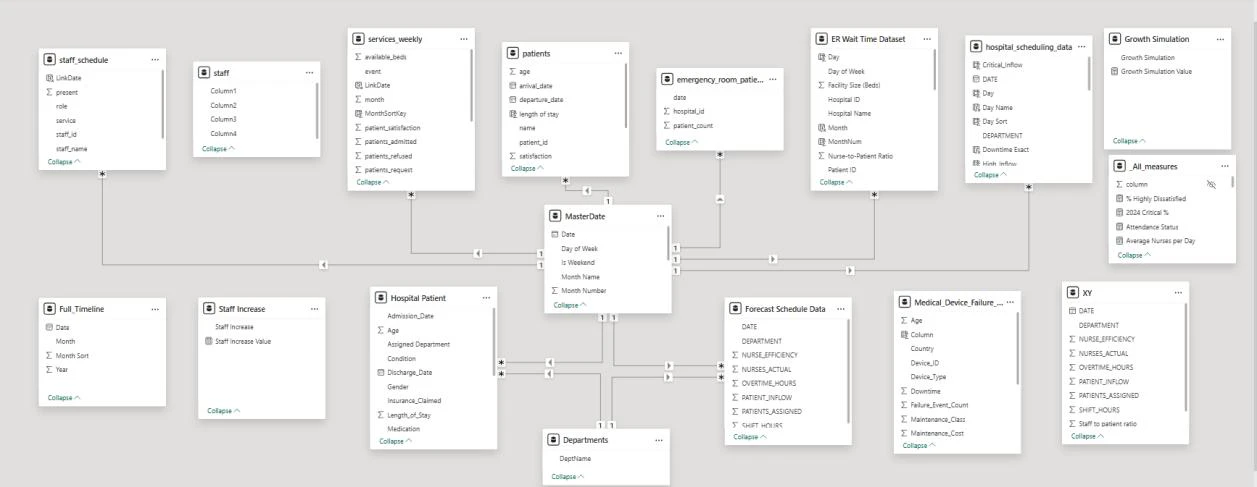1257x487 pixels.
Task: Collapse the patients table card
Action: (x=527, y=168)
